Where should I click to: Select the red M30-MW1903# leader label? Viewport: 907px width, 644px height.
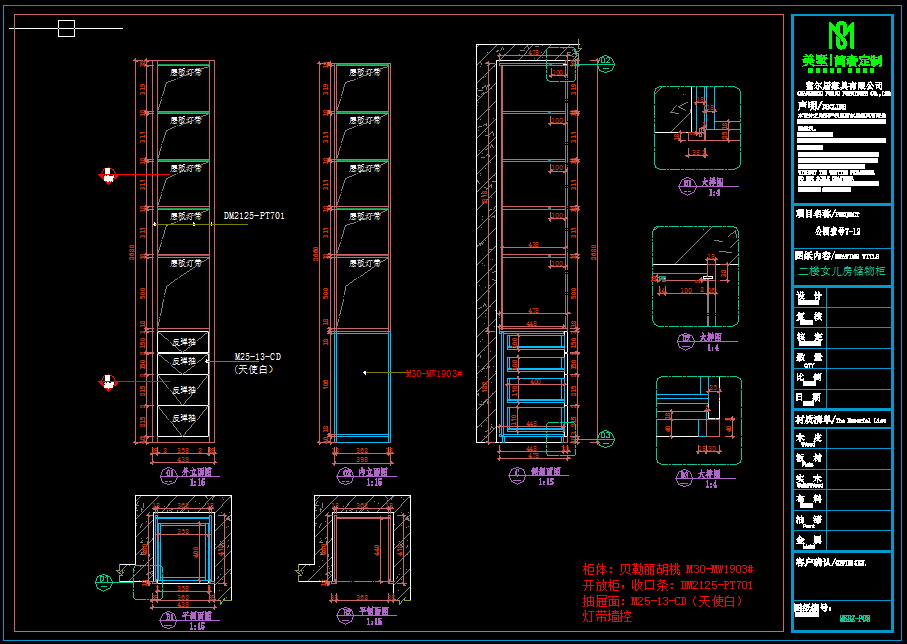click(432, 373)
